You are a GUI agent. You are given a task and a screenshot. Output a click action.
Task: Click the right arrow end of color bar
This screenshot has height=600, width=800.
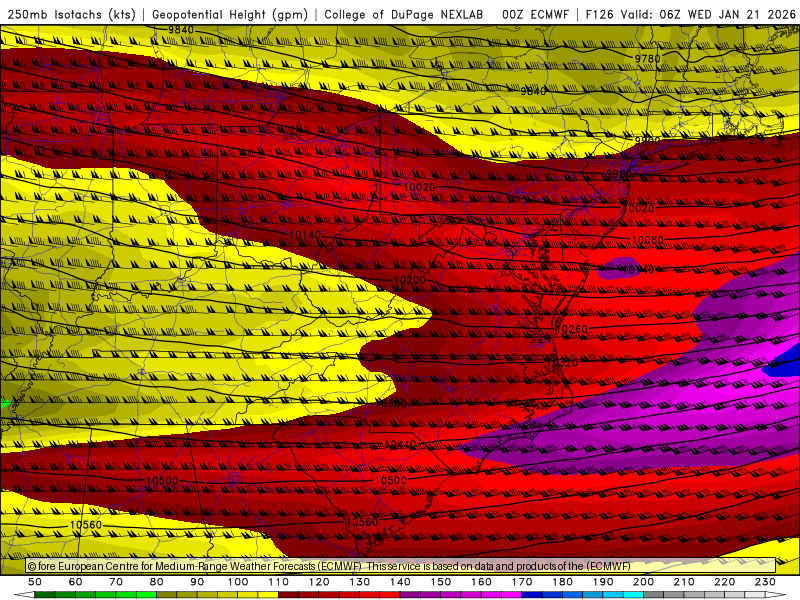click(x=776, y=594)
